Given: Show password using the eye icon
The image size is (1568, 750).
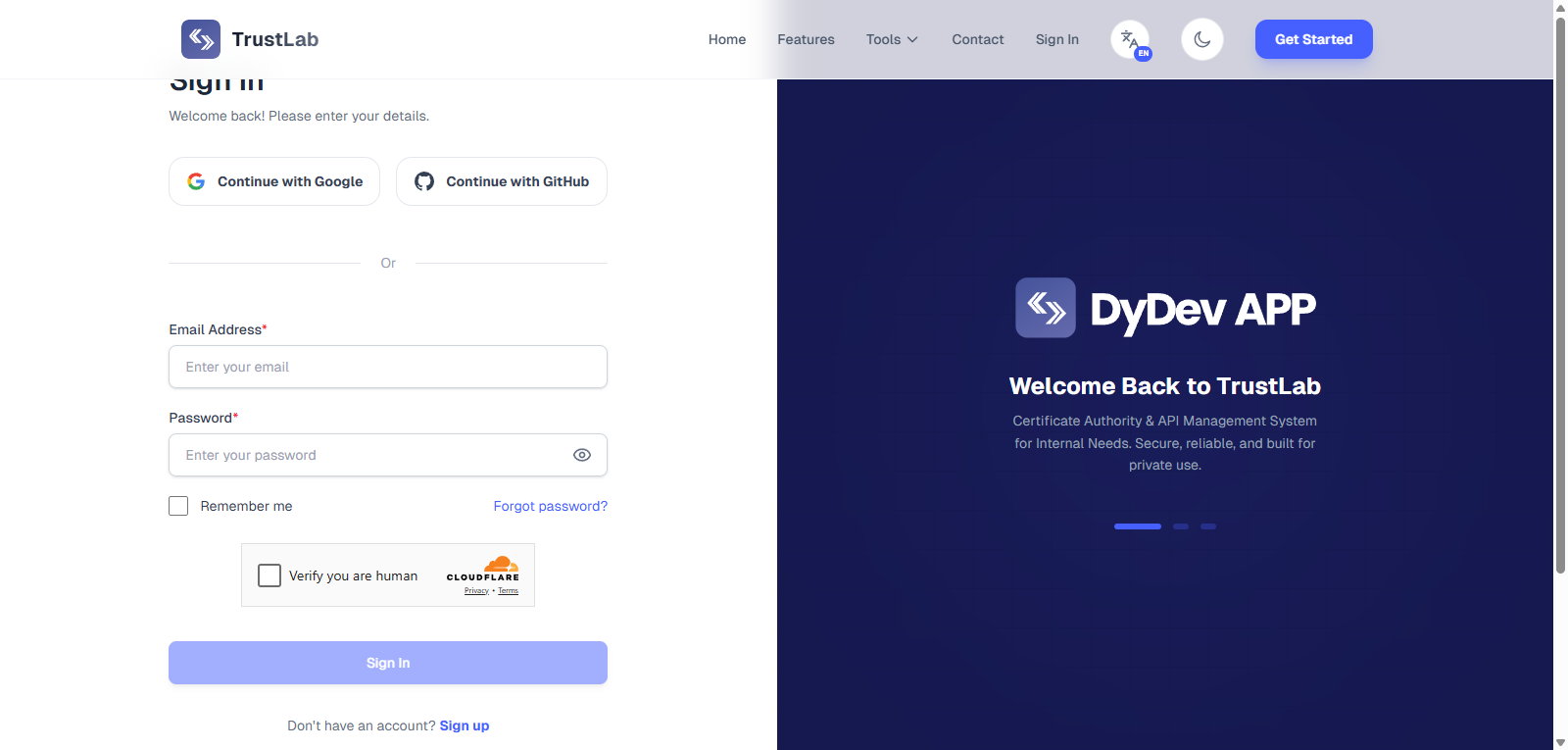Looking at the screenshot, I should 582,455.
